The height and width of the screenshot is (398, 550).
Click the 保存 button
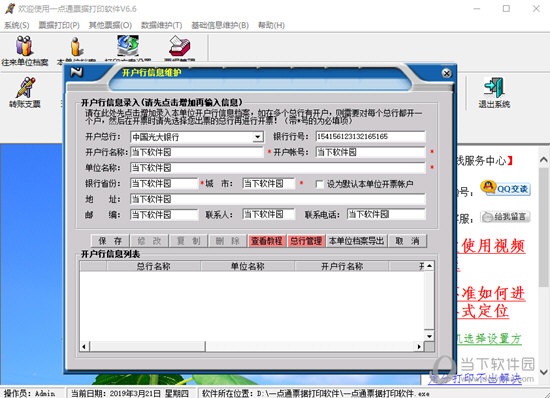(x=110, y=241)
